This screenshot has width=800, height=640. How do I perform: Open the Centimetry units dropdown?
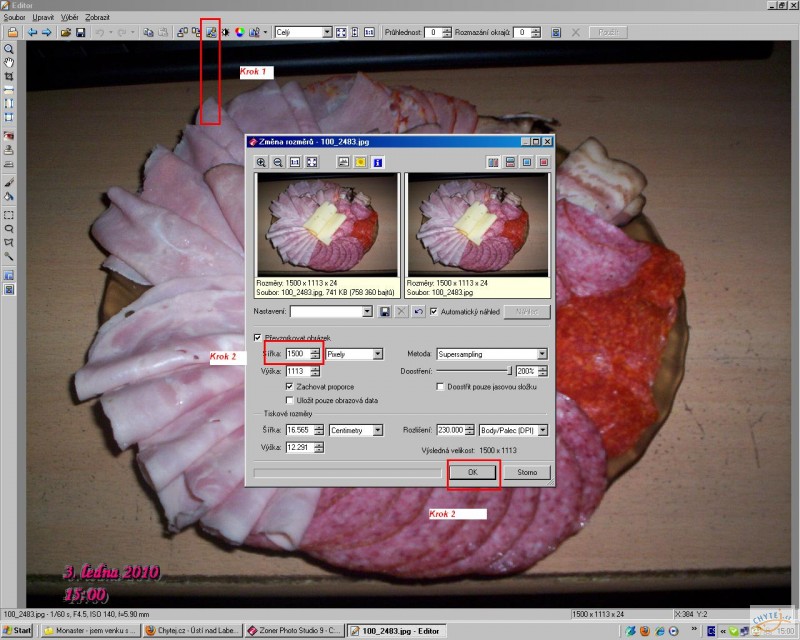(x=378, y=430)
